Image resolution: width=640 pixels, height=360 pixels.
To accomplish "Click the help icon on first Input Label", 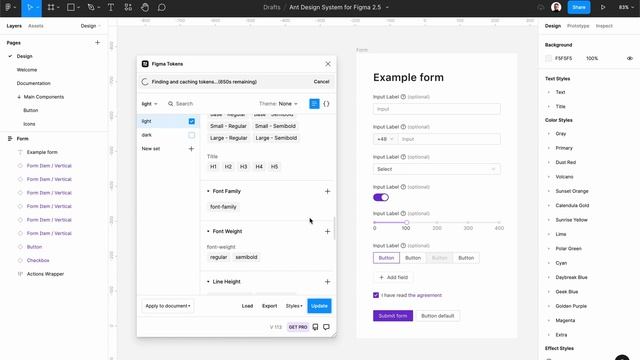I will tap(403, 97).
